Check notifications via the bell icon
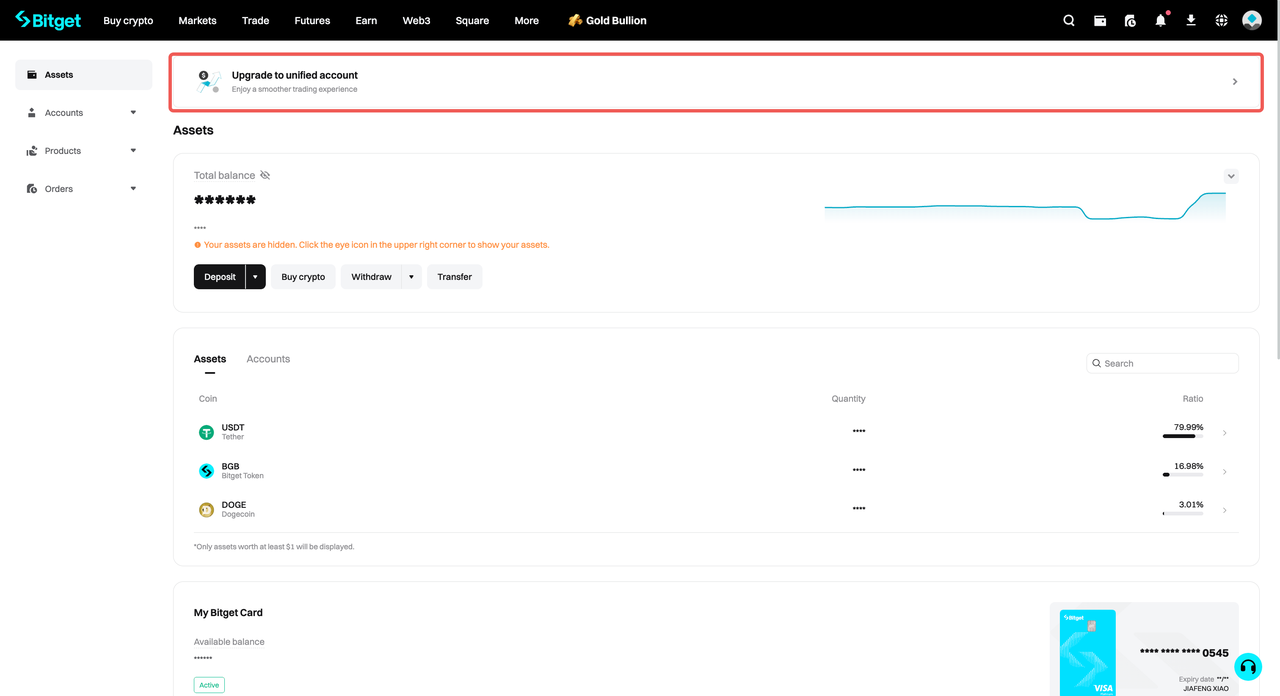 click(1160, 20)
